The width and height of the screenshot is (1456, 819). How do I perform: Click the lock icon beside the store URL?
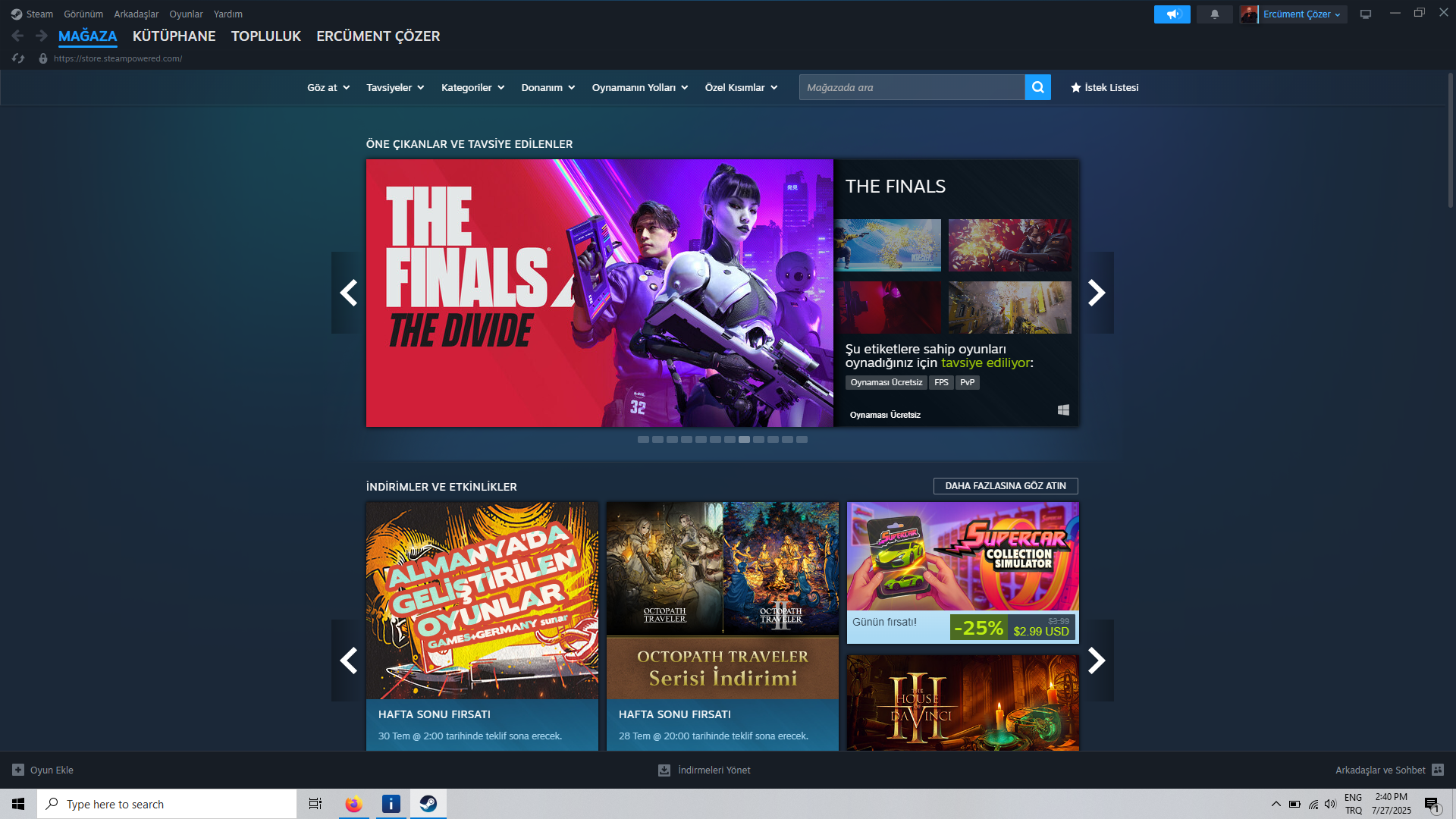tap(43, 58)
